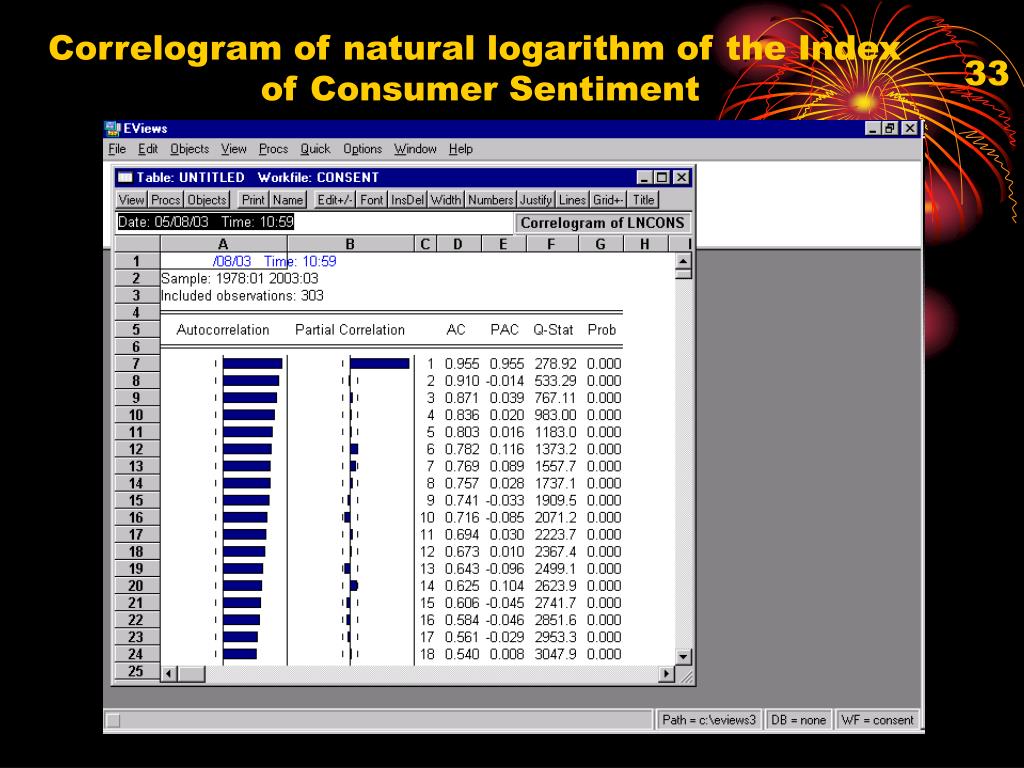Select column G header

coord(601,244)
